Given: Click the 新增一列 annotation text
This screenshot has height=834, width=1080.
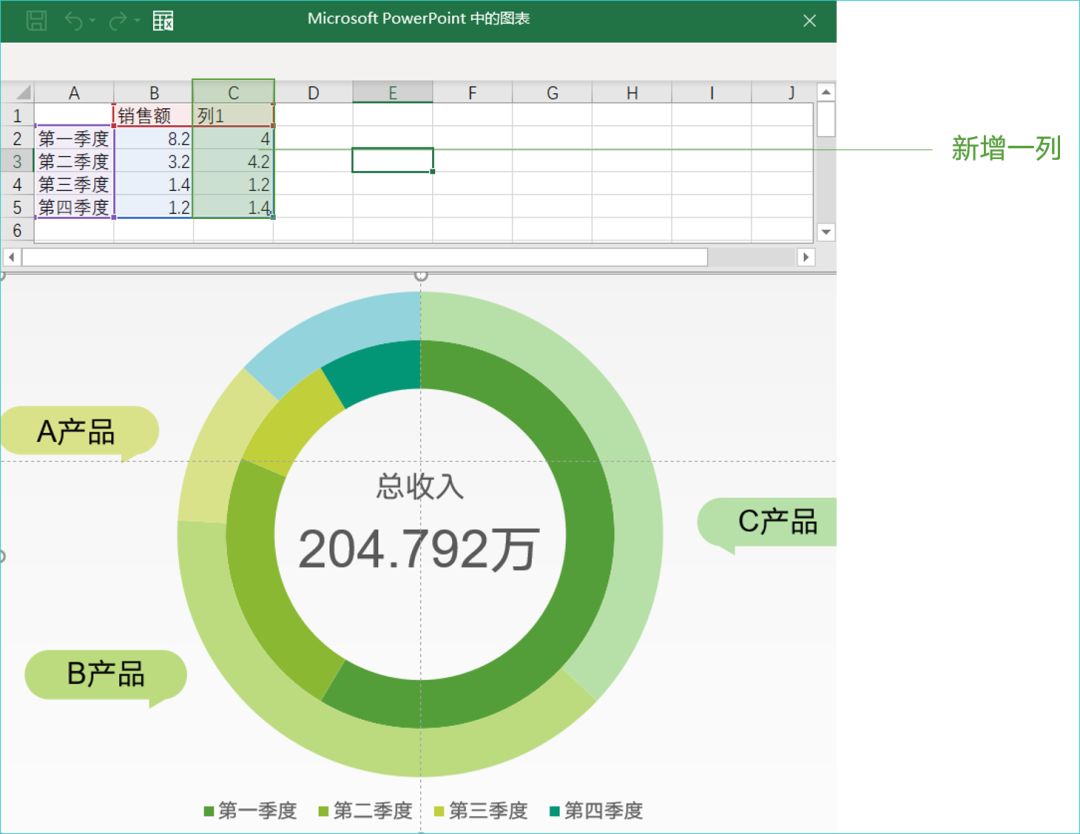Looking at the screenshot, I should point(1006,149).
